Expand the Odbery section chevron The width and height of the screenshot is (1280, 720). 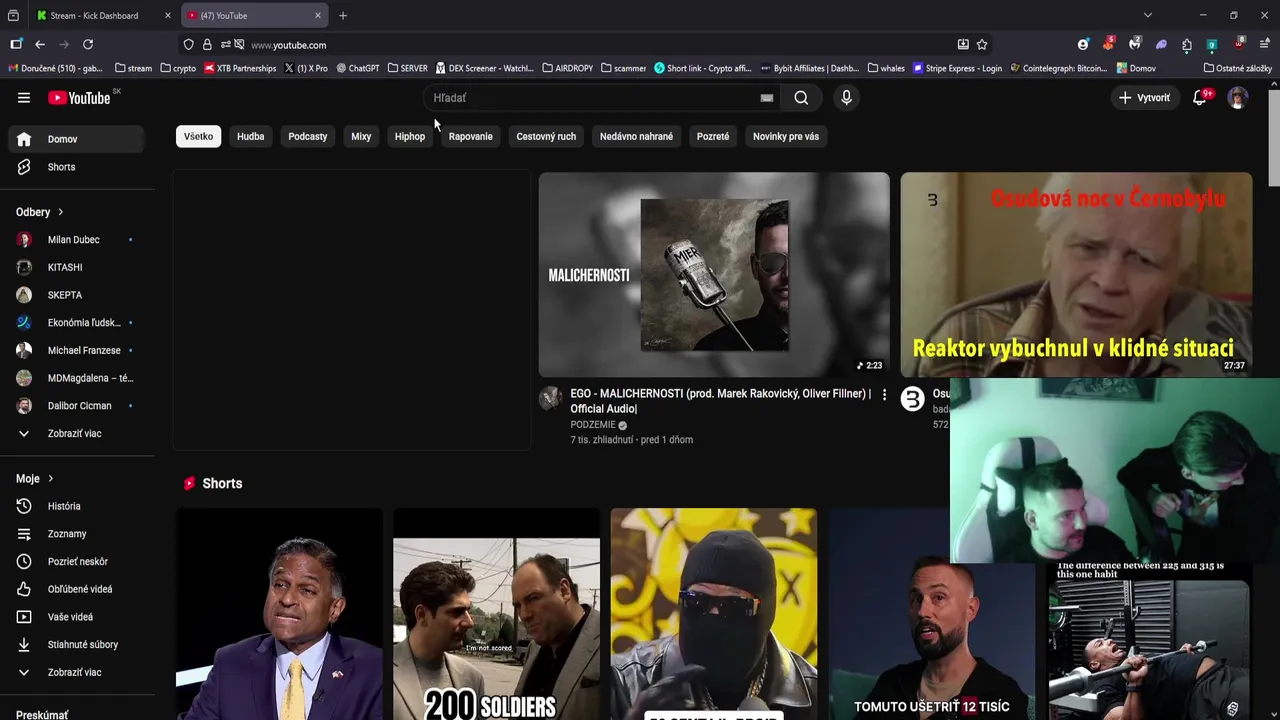(x=60, y=212)
